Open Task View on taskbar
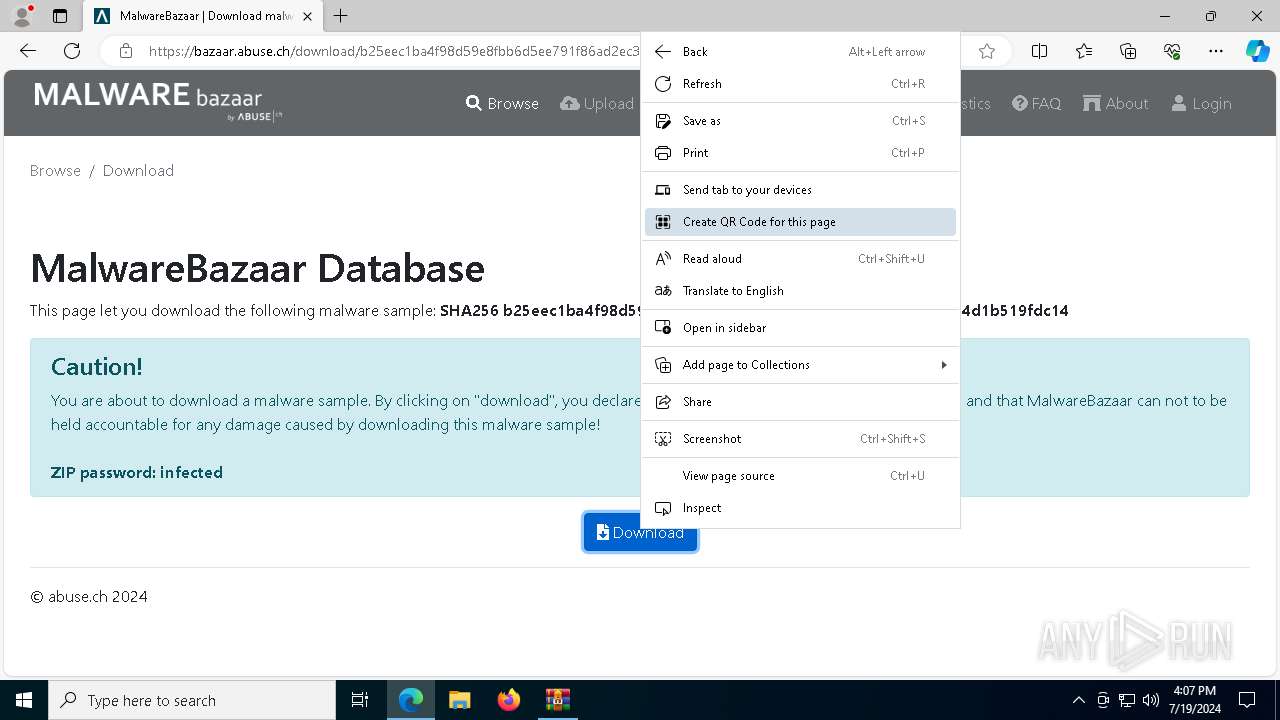Screen dimensions: 1280x720 click(x=360, y=700)
